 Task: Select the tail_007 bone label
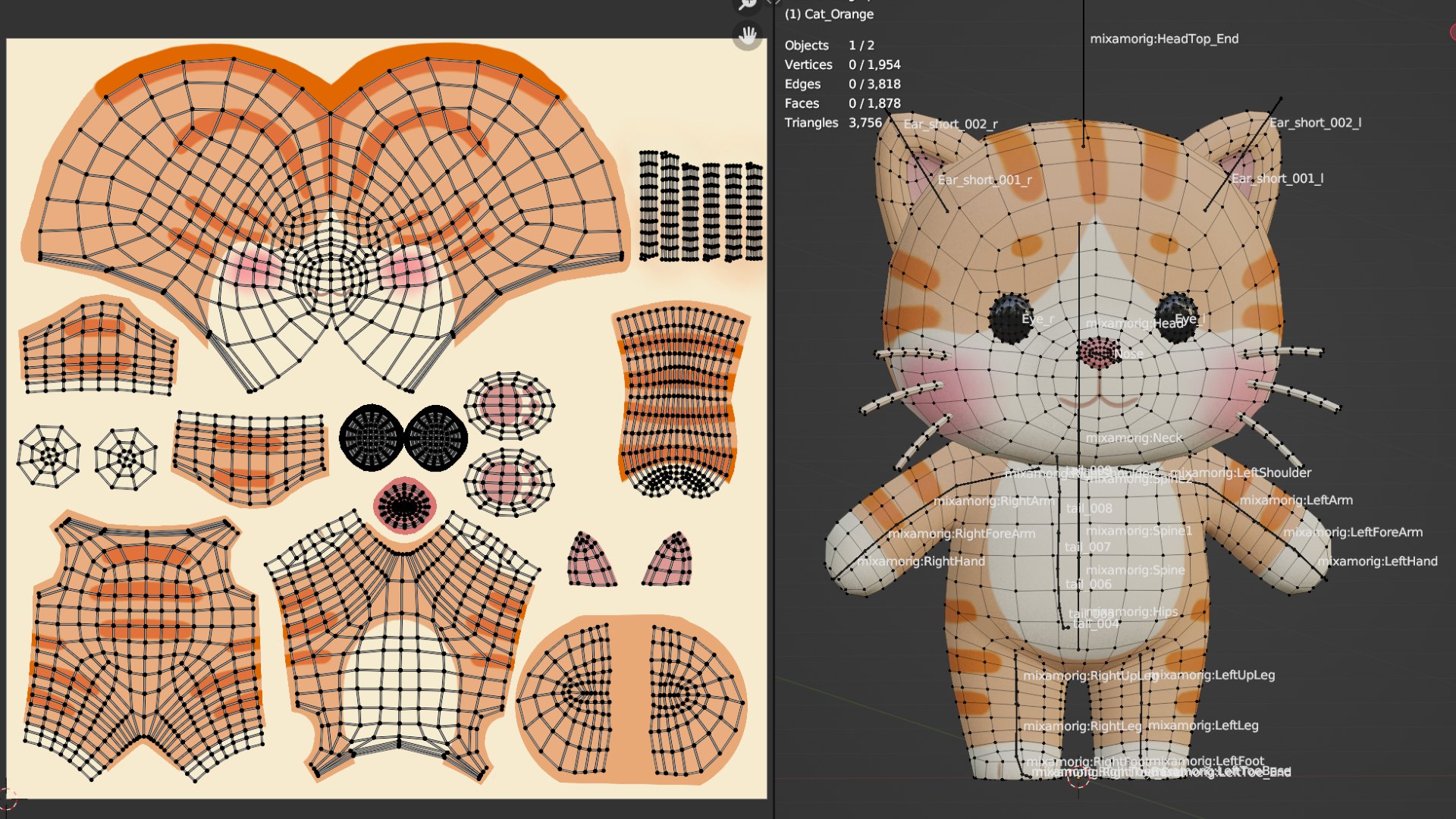[x=1087, y=547]
